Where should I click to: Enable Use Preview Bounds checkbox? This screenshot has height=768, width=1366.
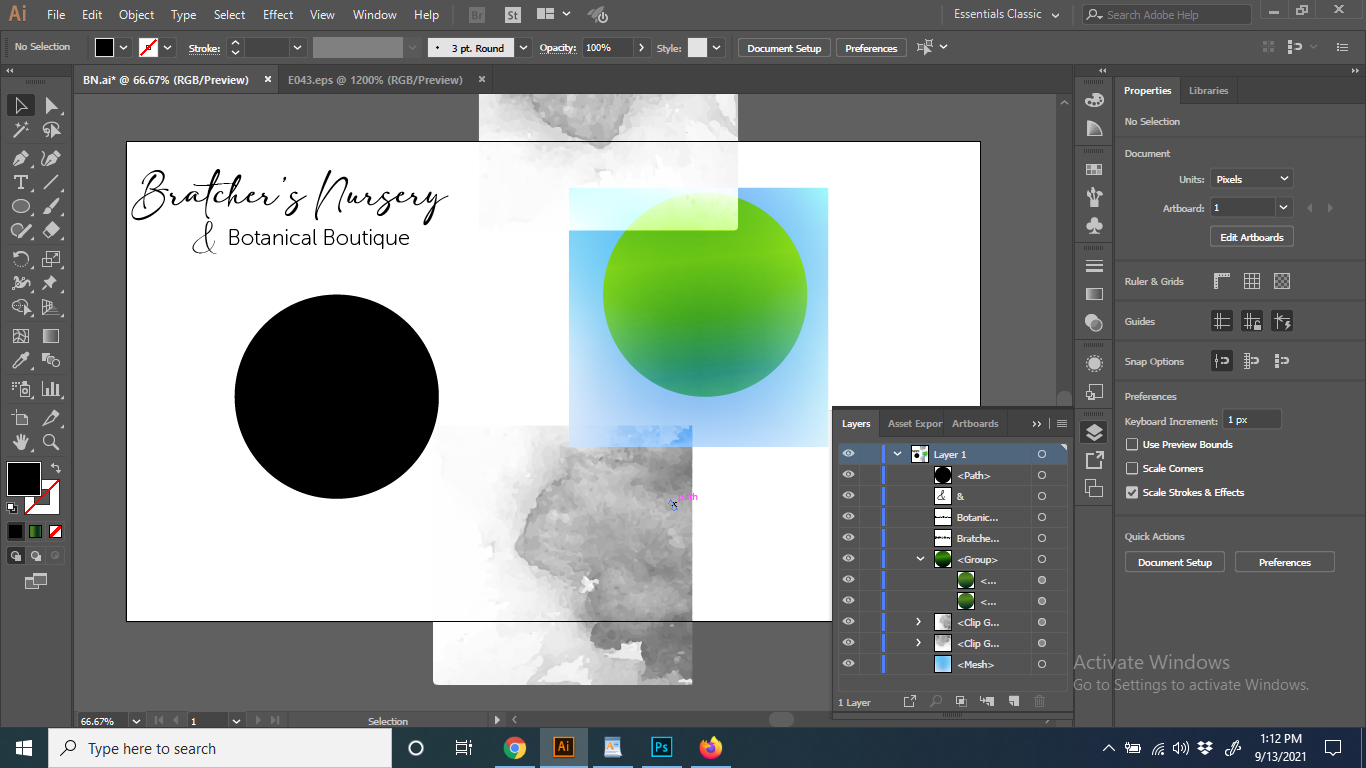1132,444
